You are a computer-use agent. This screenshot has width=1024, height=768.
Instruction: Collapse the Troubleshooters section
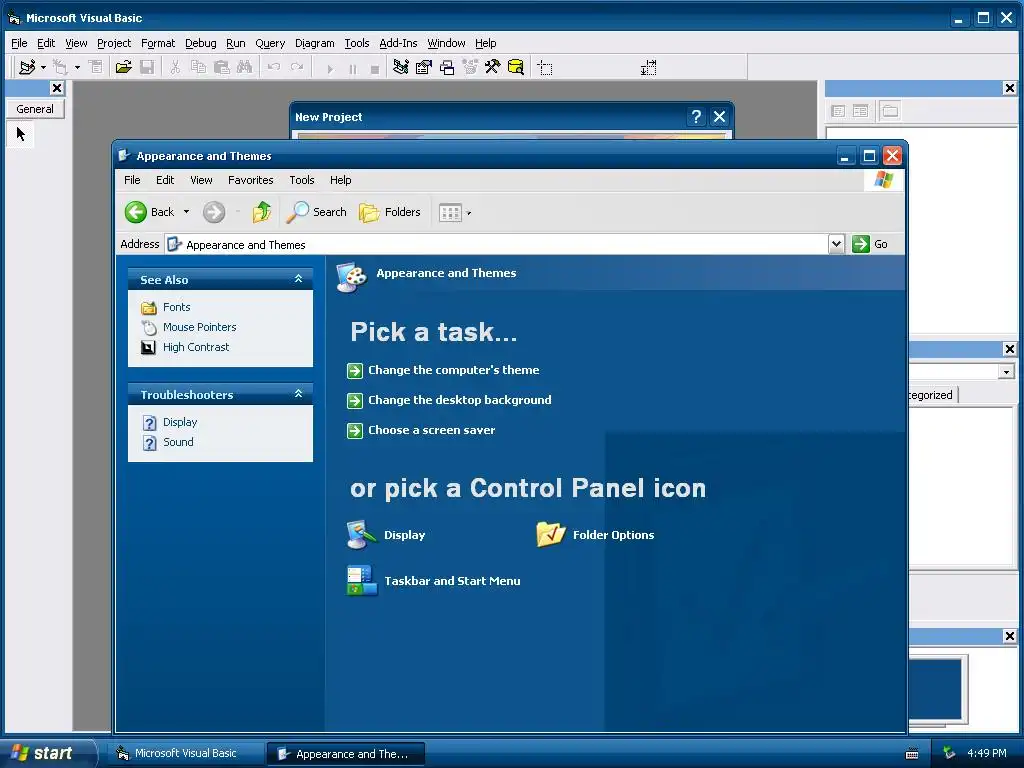(298, 394)
